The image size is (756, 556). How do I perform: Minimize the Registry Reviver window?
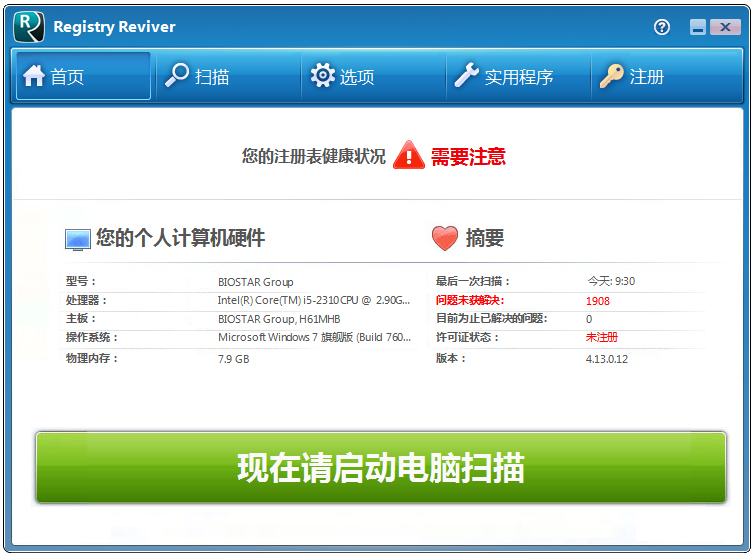tap(697, 27)
